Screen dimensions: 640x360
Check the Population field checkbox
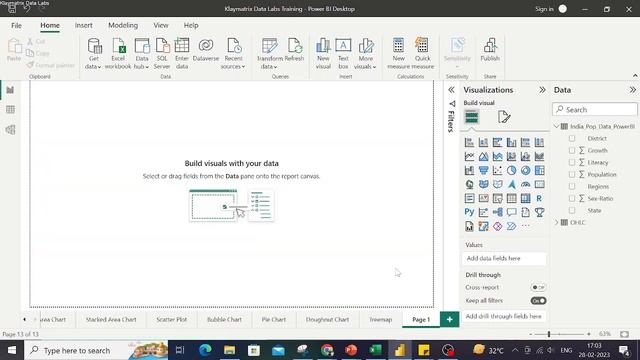click(x=572, y=174)
